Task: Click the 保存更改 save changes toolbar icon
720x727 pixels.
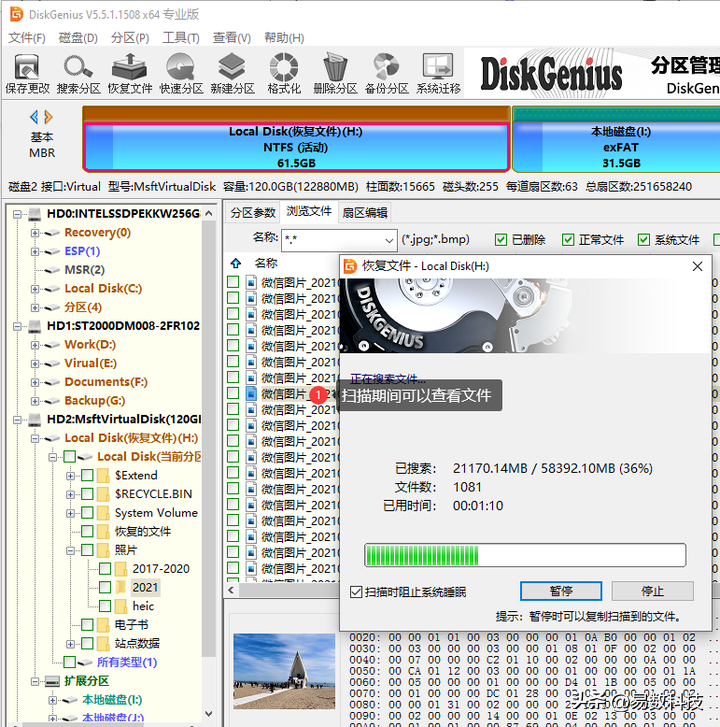Action: pos(27,73)
